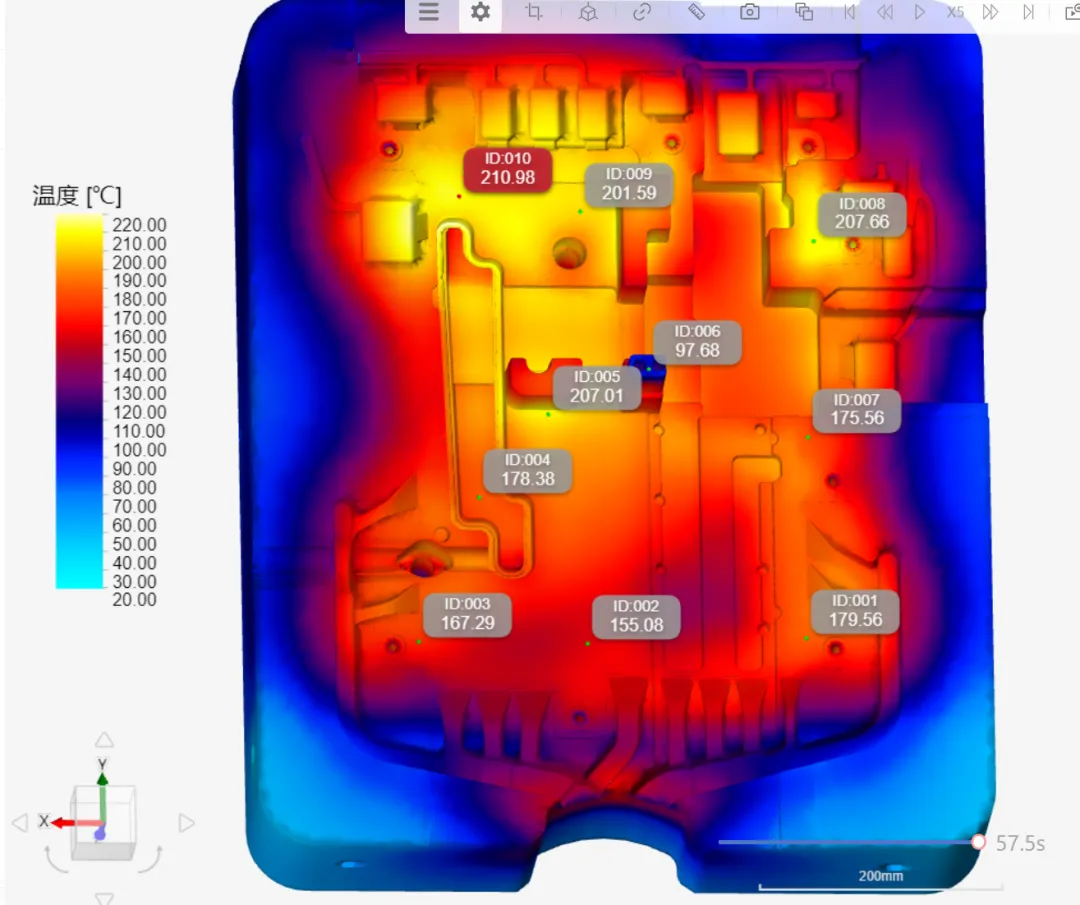Roll view with the curved arrow at lower left
The height and width of the screenshot is (905, 1080).
(x=55, y=859)
